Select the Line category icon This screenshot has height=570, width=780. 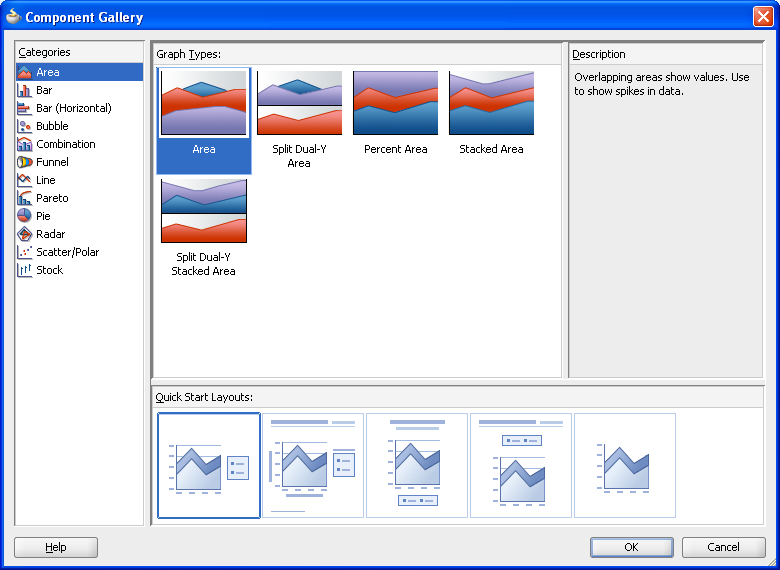point(24,180)
